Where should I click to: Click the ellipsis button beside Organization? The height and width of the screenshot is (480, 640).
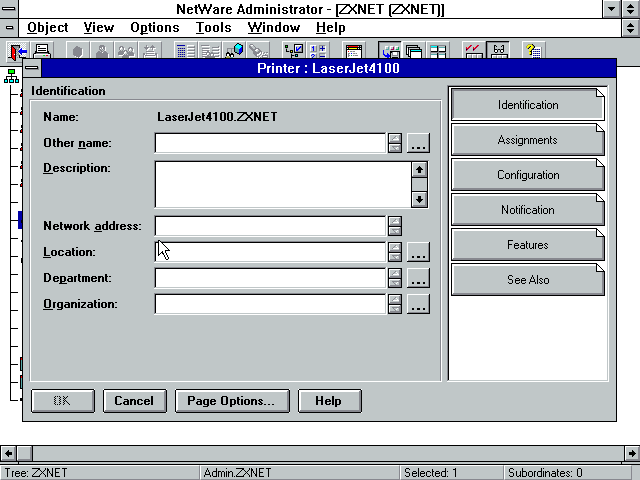pos(418,304)
